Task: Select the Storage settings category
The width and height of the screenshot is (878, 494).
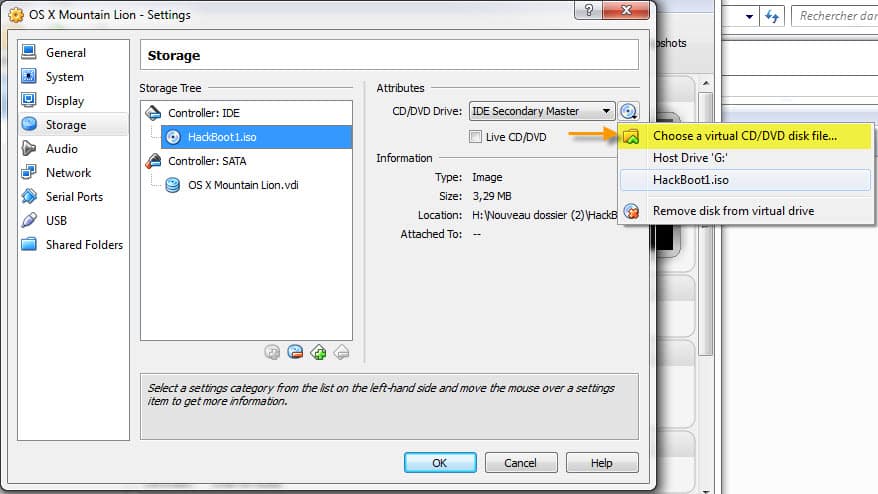Action: pyautogui.click(x=73, y=124)
